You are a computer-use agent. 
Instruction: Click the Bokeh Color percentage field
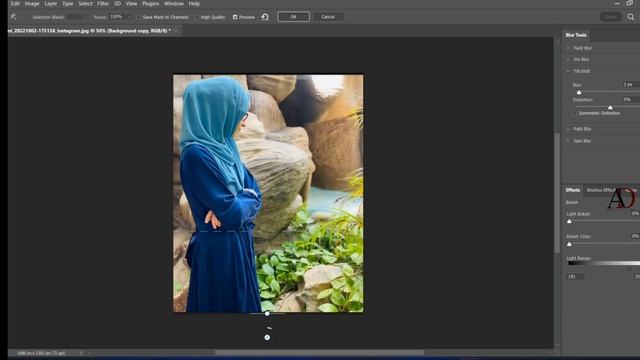click(x=635, y=236)
